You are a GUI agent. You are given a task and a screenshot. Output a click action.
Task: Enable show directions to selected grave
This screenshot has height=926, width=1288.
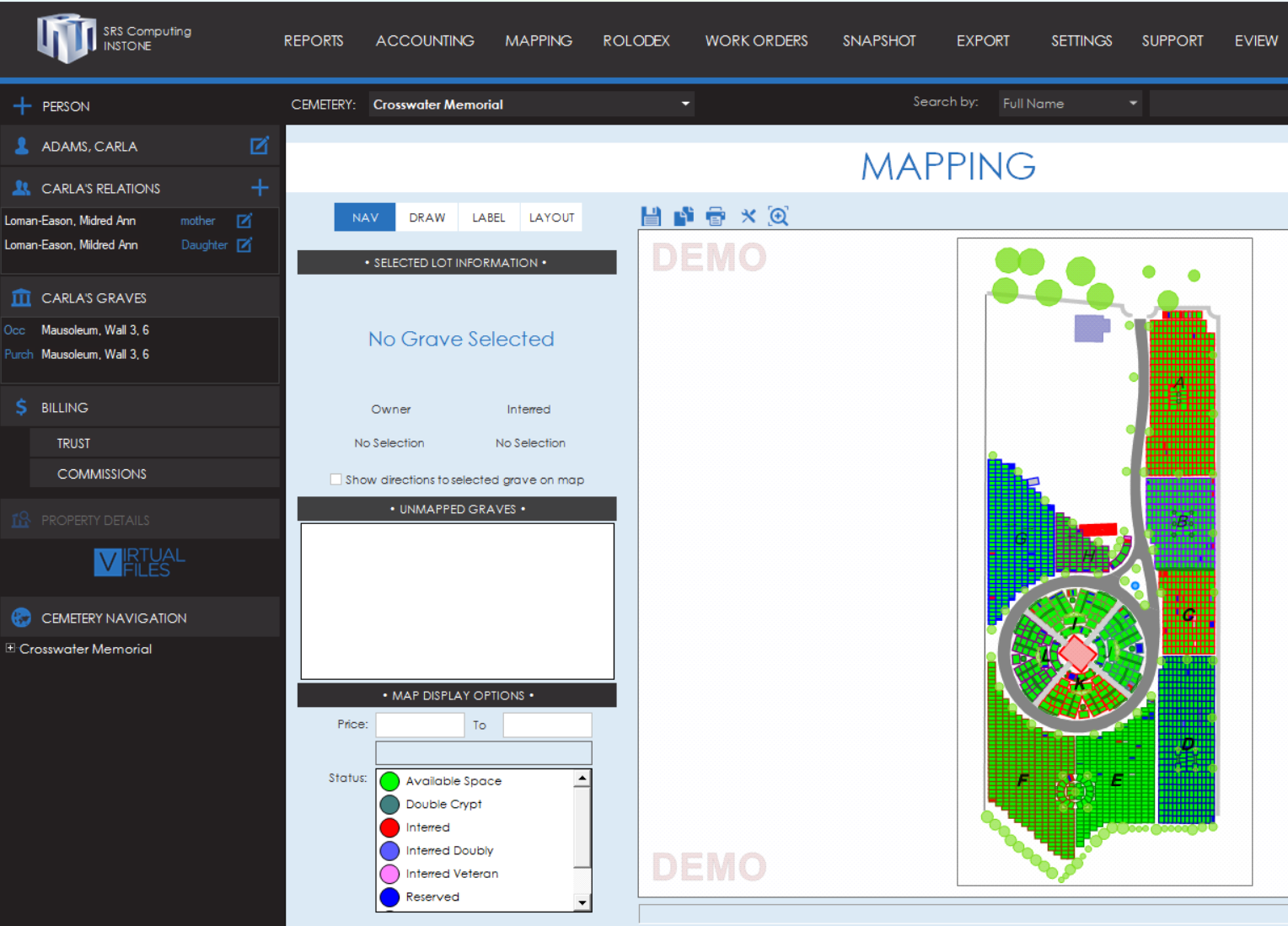click(x=336, y=479)
